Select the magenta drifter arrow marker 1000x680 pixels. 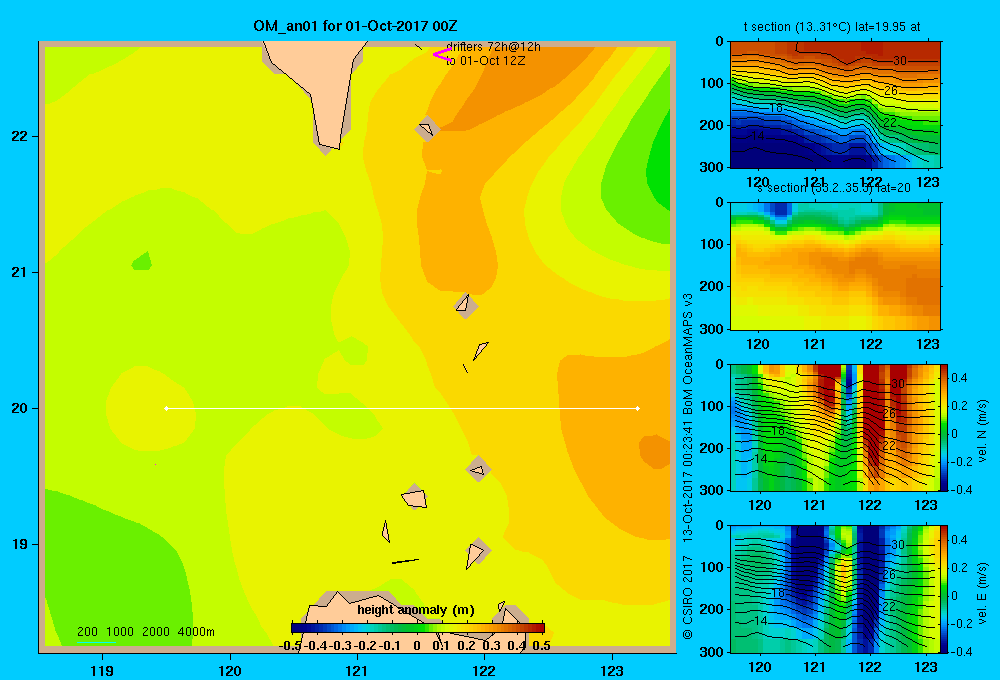coord(442,55)
